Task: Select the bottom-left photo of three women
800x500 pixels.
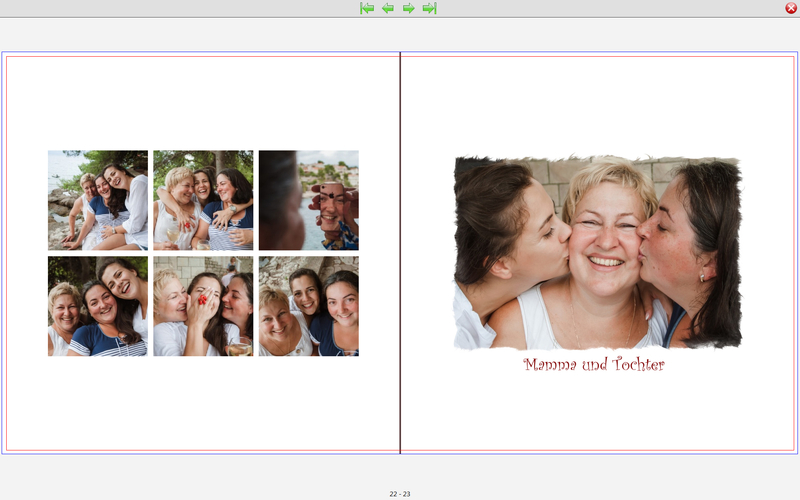Action: (98, 306)
